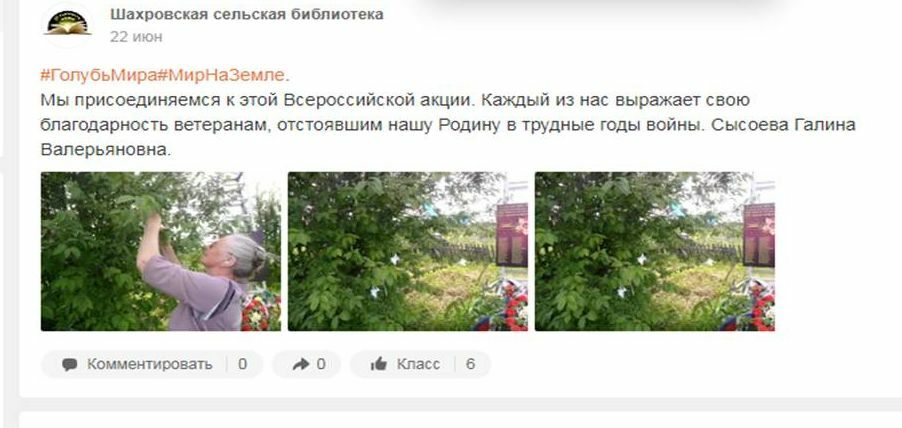902x428 pixels.
Task: Open the library's avatar logo
Action: 68,24
